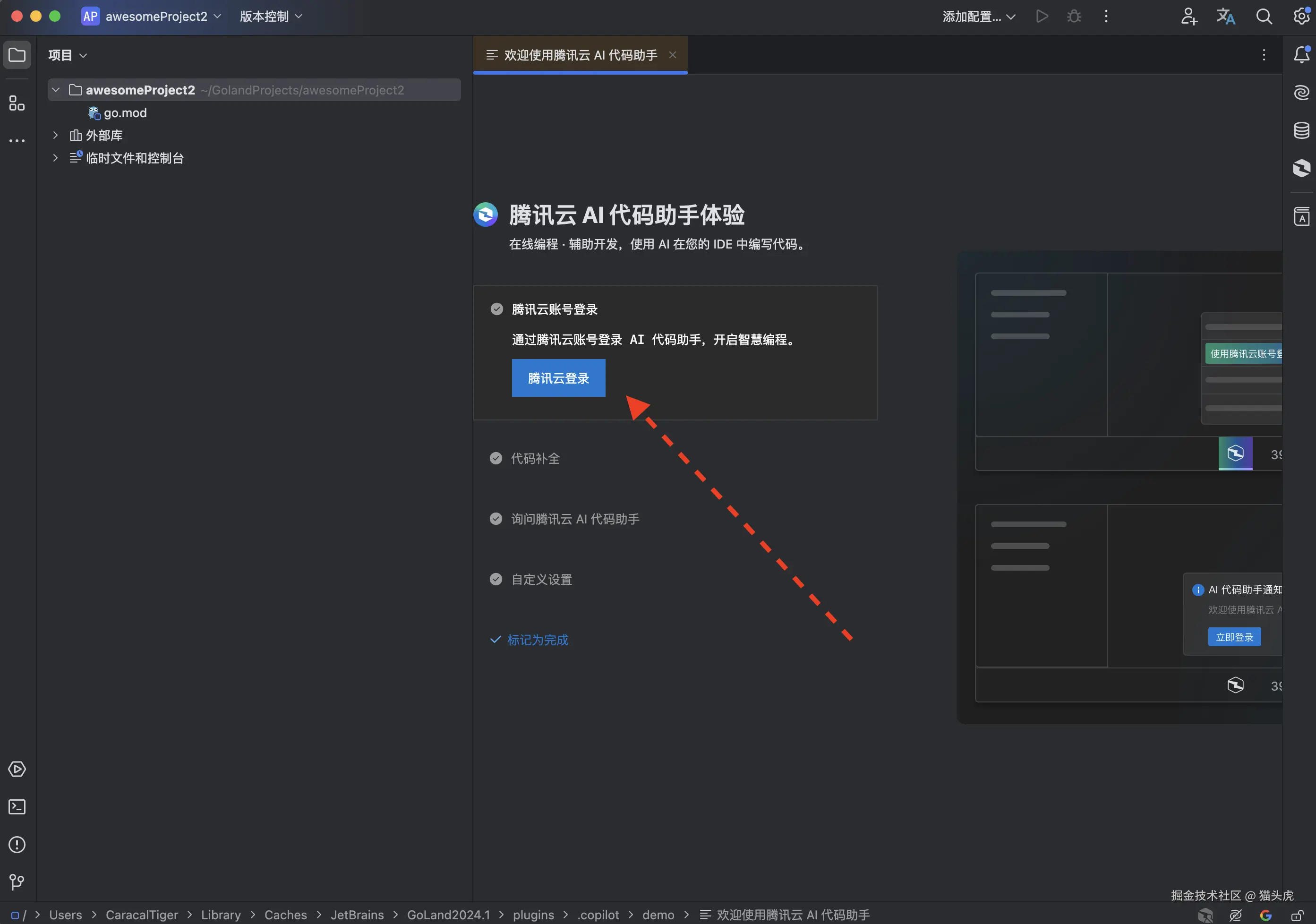Open the Structure tool window icon
1316x924 pixels.
pyautogui.click(x=17, y=103)
